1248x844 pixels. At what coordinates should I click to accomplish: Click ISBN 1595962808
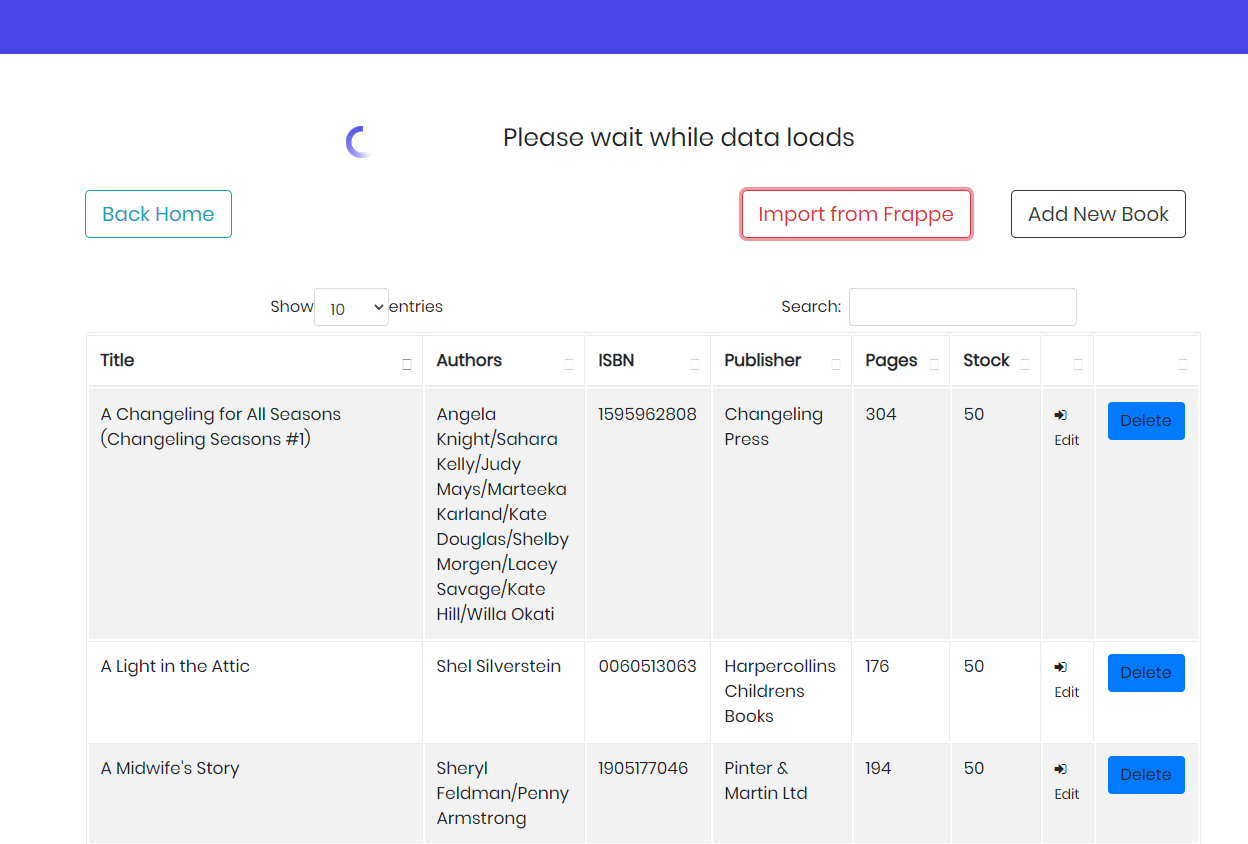[x=648, y=415]
